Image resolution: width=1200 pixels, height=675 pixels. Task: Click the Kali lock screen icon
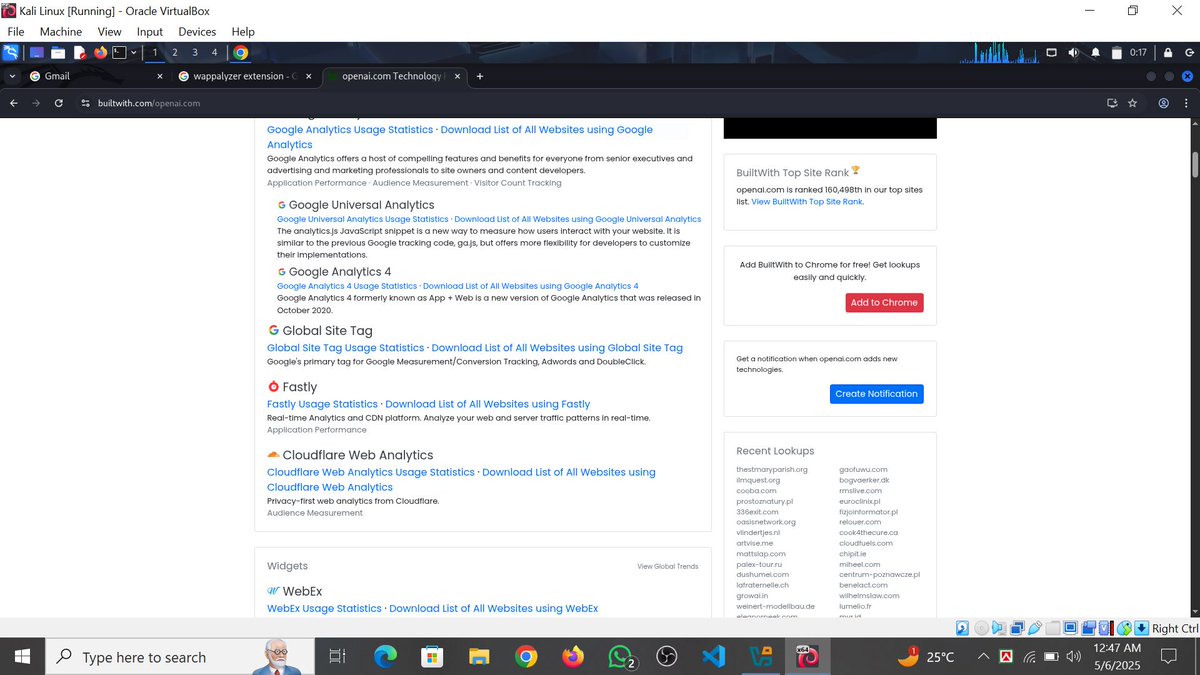tap(1167, 52)
